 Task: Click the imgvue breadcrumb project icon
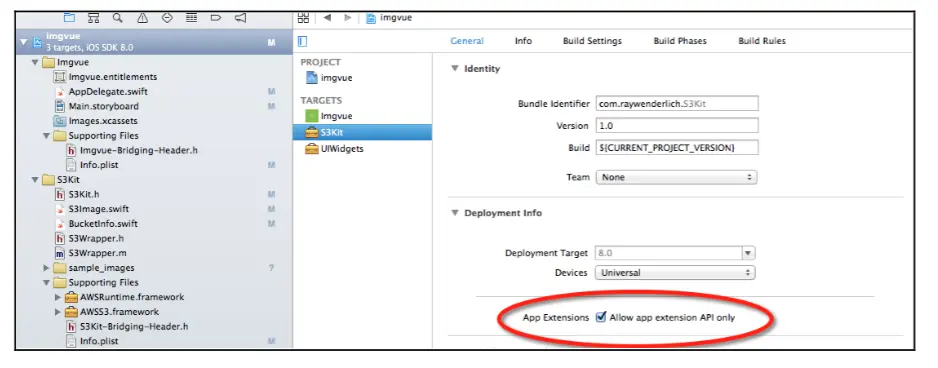[x=371, y=18]
